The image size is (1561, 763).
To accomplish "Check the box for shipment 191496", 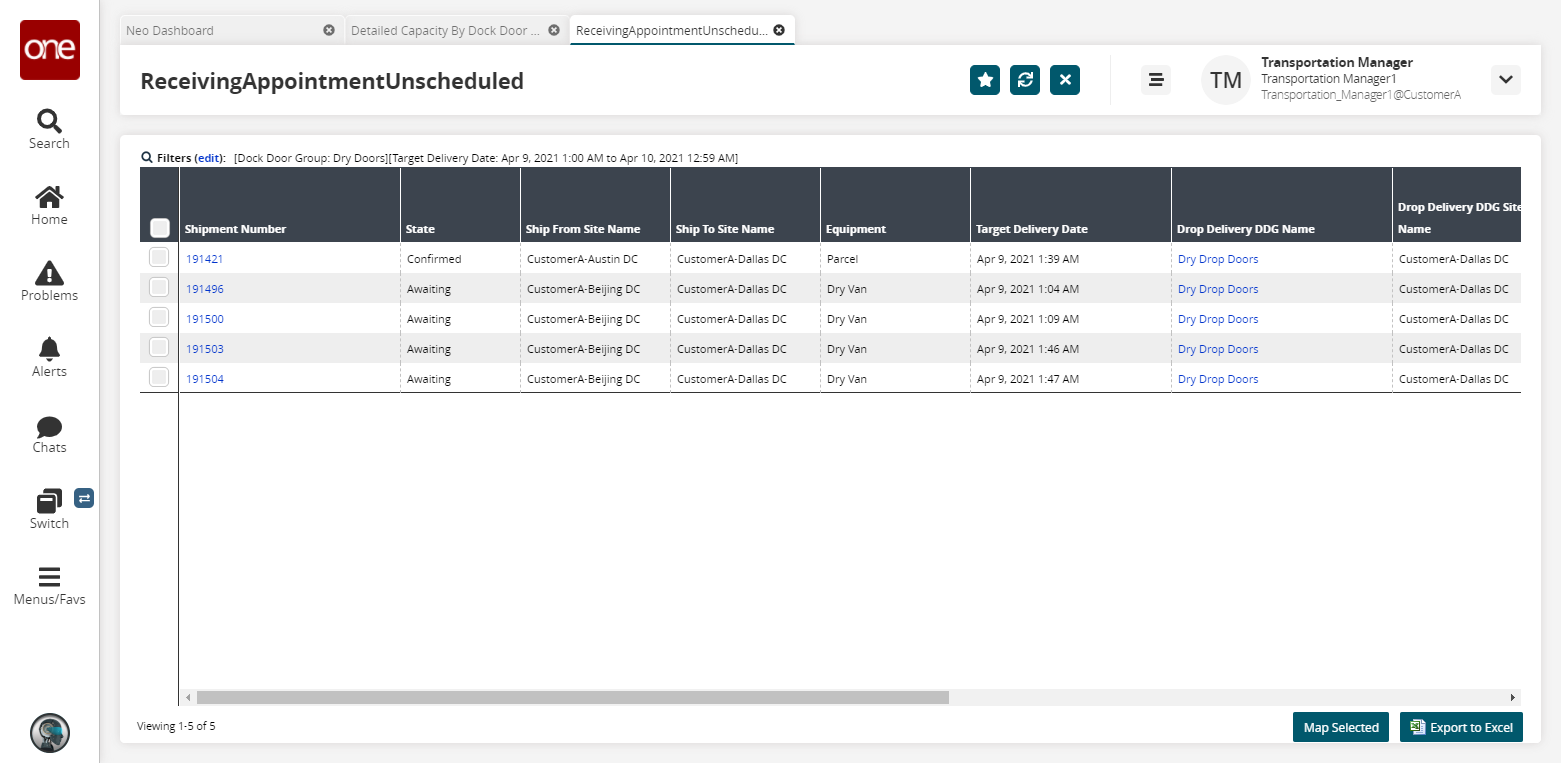I will [159, 287].
